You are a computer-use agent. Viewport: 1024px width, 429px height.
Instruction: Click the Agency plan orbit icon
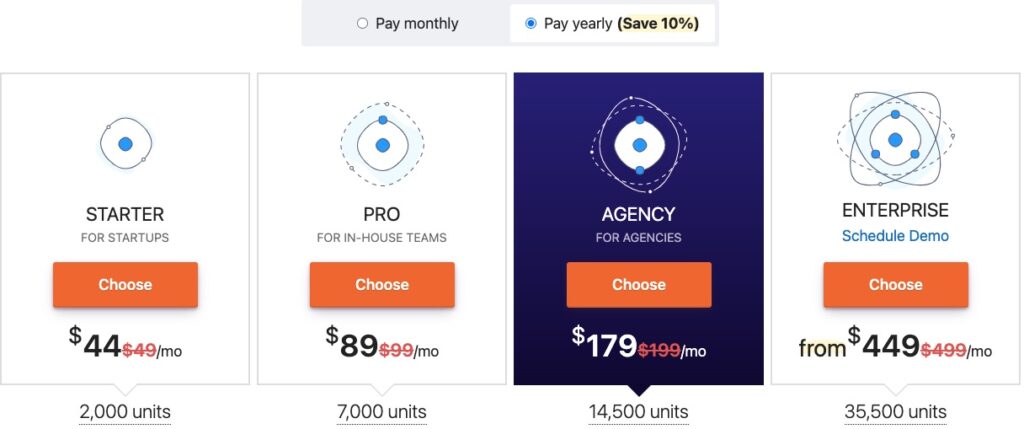click(x=639, y=145)
